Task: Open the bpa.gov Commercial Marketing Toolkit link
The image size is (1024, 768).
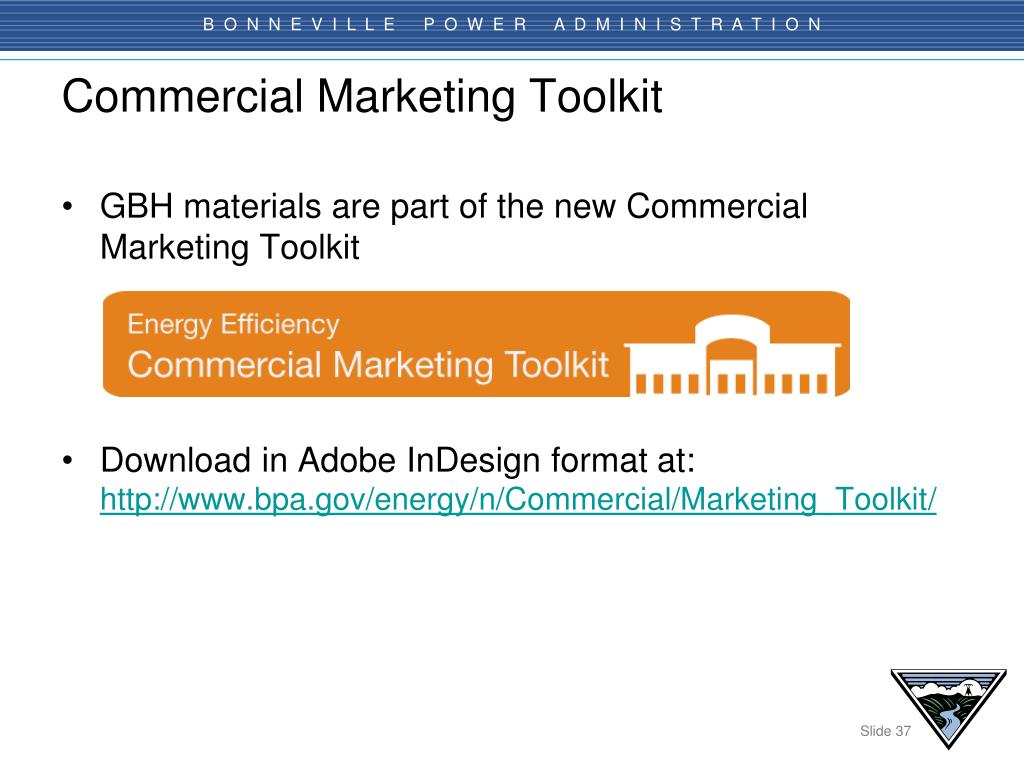Action: 518,500
